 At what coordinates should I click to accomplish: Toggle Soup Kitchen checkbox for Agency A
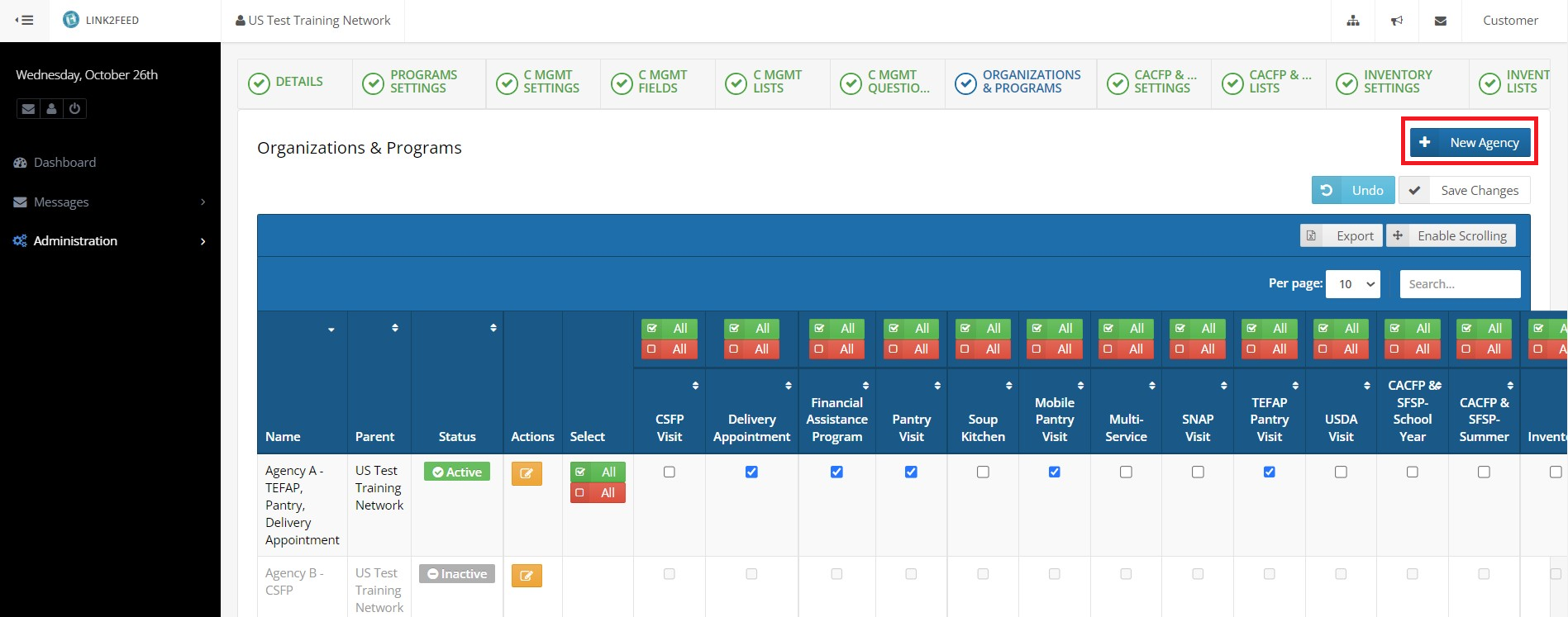[983, 472]
